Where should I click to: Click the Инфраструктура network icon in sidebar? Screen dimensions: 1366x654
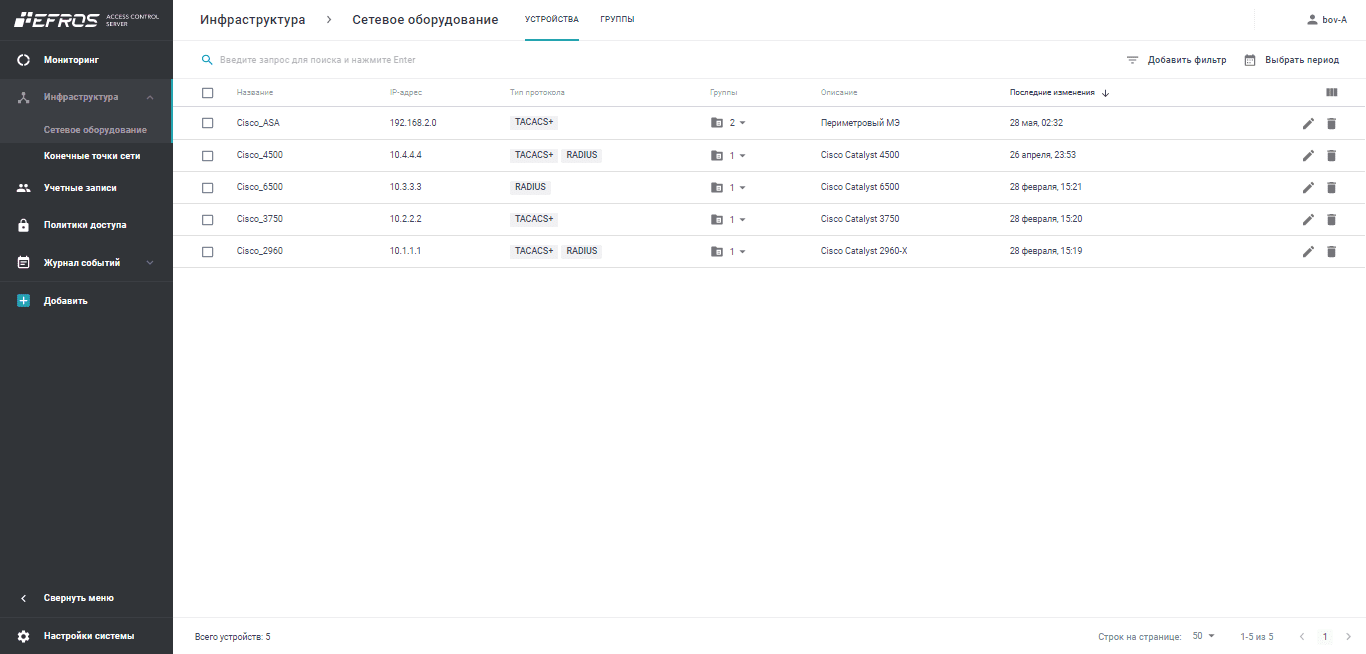[24, 97]
